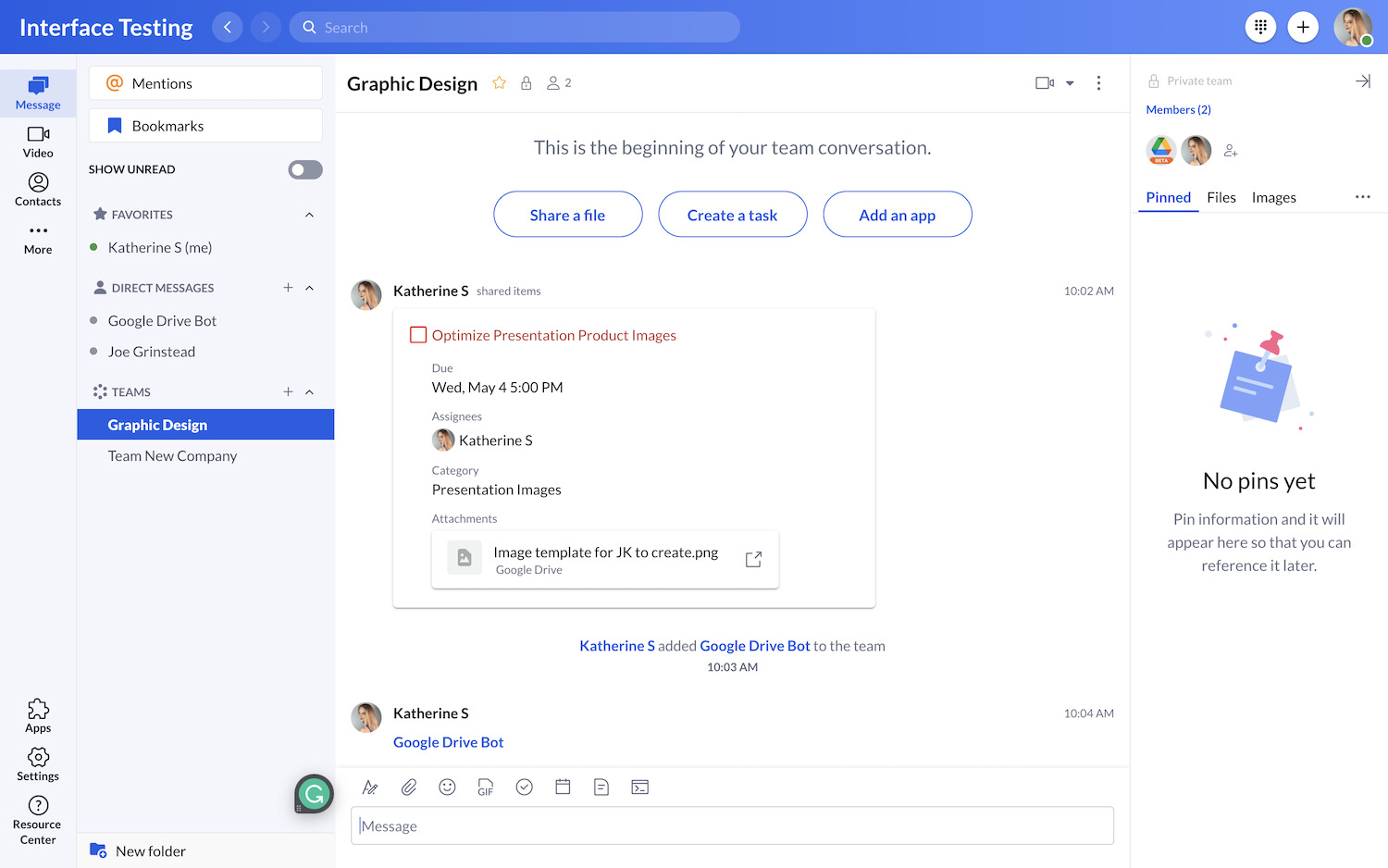The width and height of the screenshot is (1388, 868).
Task: Go back with the left arrow button
Action: tap(228, 27)
